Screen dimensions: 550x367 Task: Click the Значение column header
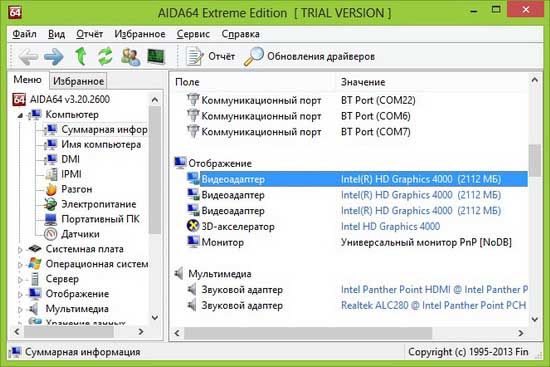click(x=363, y=82)
